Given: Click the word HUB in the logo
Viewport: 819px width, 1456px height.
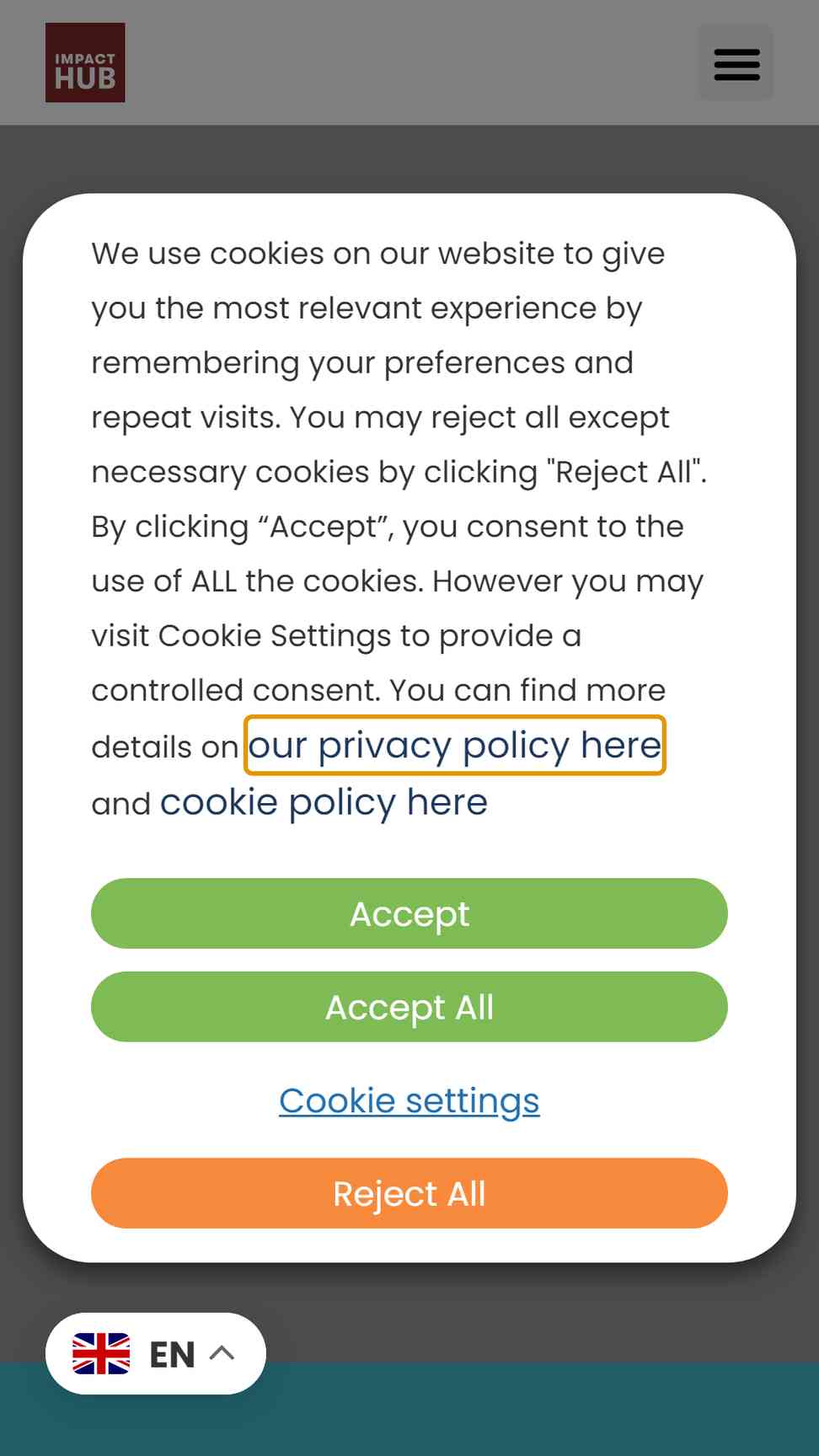Looking at the screenshot, I should coord(85,79).
